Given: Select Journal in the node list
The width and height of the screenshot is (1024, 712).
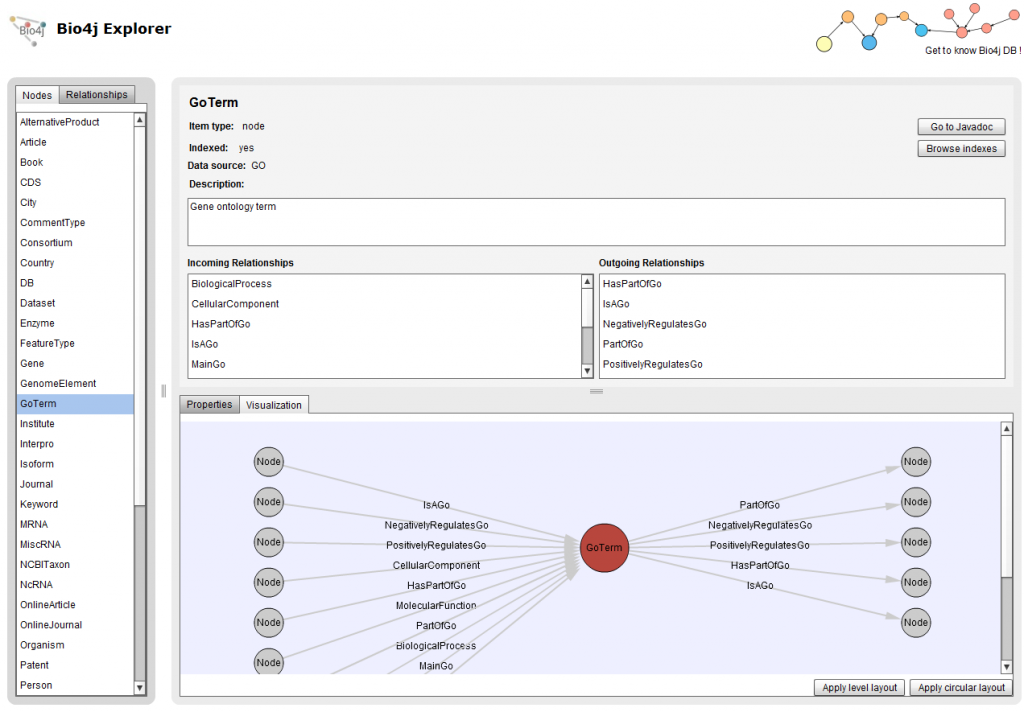Looking at the screenshot, I should tap(75, 484).
